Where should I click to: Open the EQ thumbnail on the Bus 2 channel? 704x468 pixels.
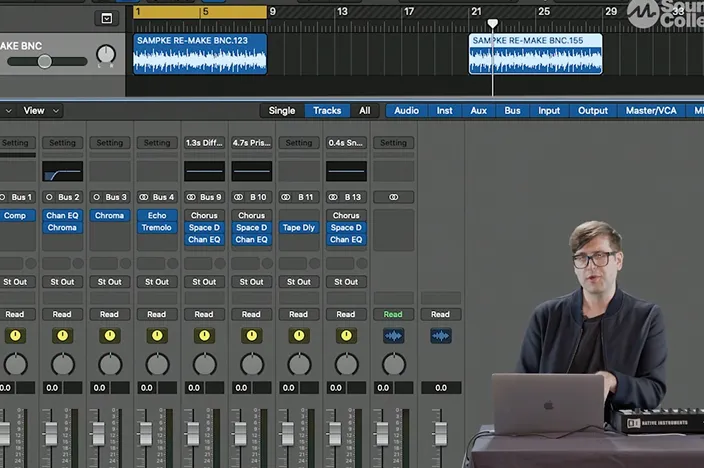62,171
